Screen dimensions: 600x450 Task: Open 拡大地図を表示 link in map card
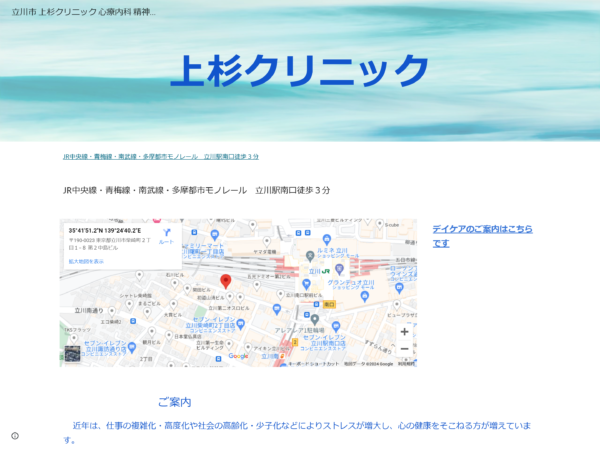[x=86, y=261]
